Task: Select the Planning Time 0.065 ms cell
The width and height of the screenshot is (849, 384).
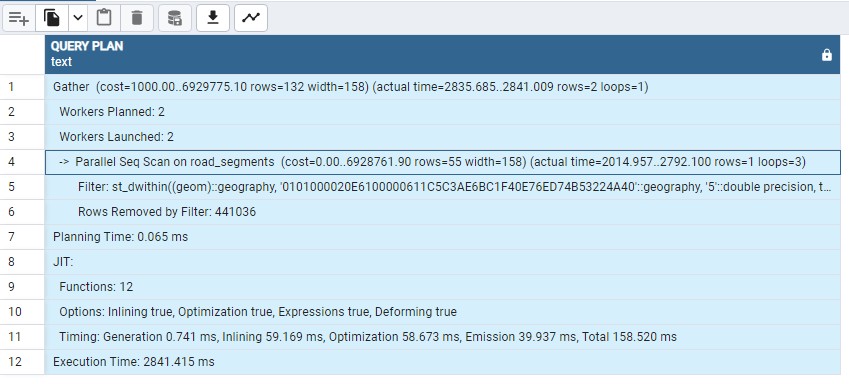Action: [442, 237]
